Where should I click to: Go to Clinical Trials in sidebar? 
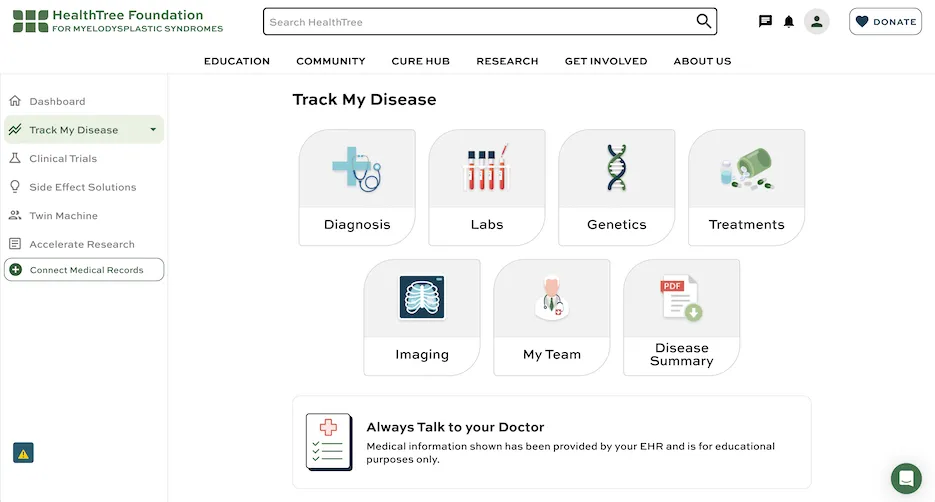pos(63,159)
